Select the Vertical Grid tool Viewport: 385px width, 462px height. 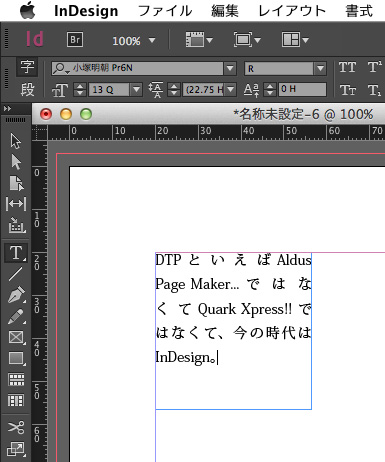pos(16,400)
